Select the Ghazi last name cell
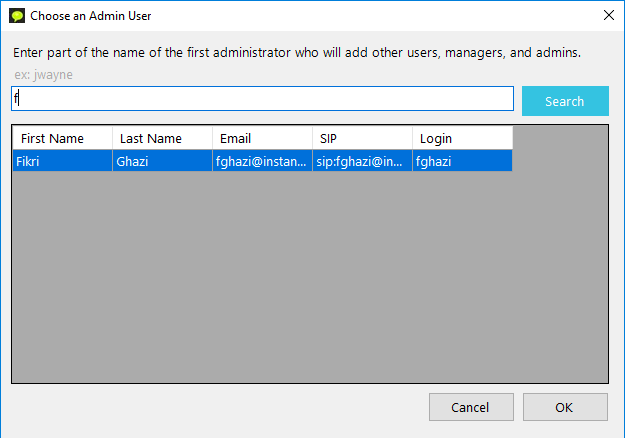 (x=163, y=161)
